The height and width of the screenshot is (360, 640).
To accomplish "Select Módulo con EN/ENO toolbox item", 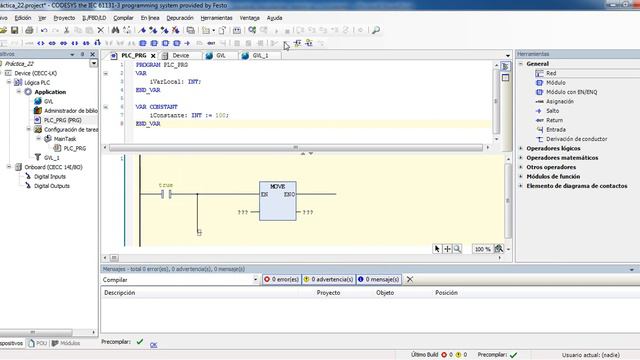I will point(571,92).
